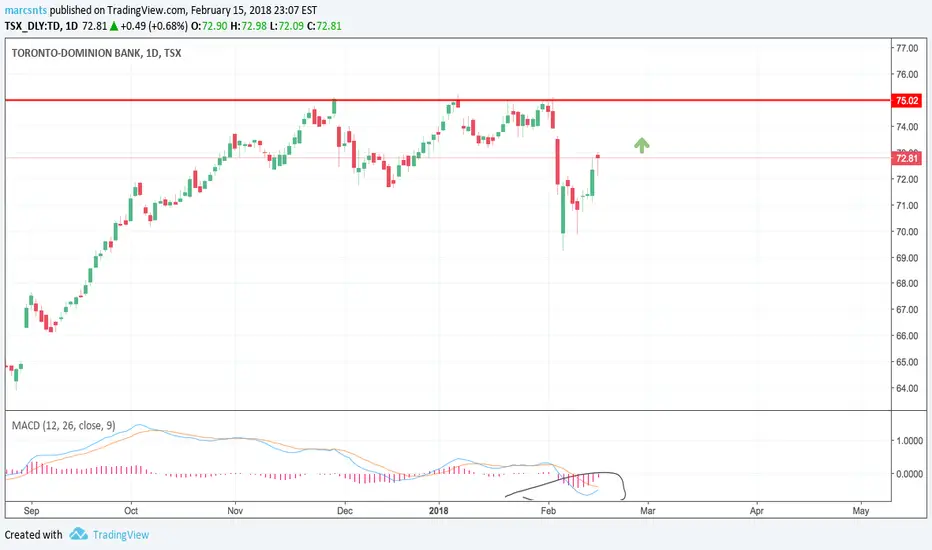Viewport: 932px width, 550px height.
Task: Click the 1.0000 MACD axis label
Action: pyautogui.click(x=909, y=441)
